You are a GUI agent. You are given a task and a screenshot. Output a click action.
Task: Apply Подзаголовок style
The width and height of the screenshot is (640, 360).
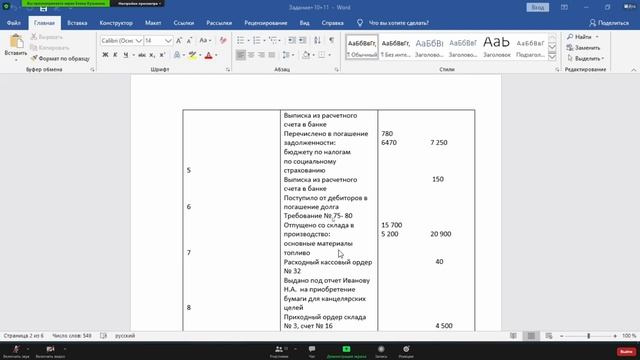tap(530, 47)
